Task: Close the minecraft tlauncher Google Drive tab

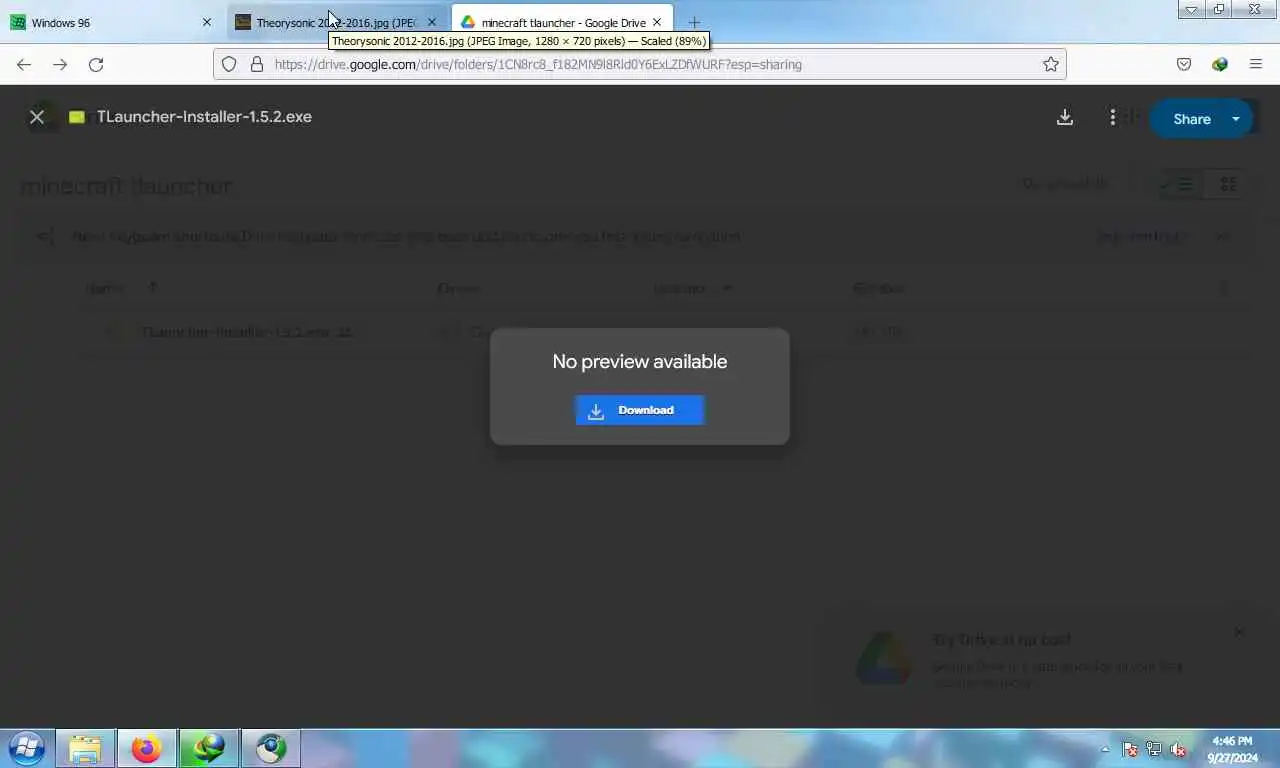Action: coord(657,22)
